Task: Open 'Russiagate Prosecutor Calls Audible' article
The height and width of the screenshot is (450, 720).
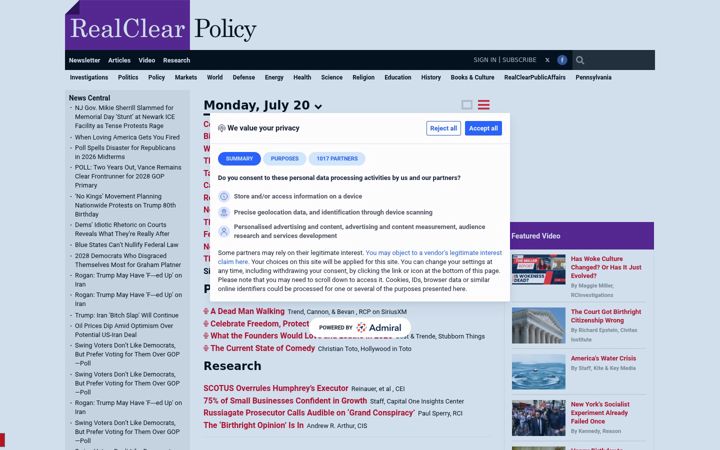Action: (x=309, y=413)
